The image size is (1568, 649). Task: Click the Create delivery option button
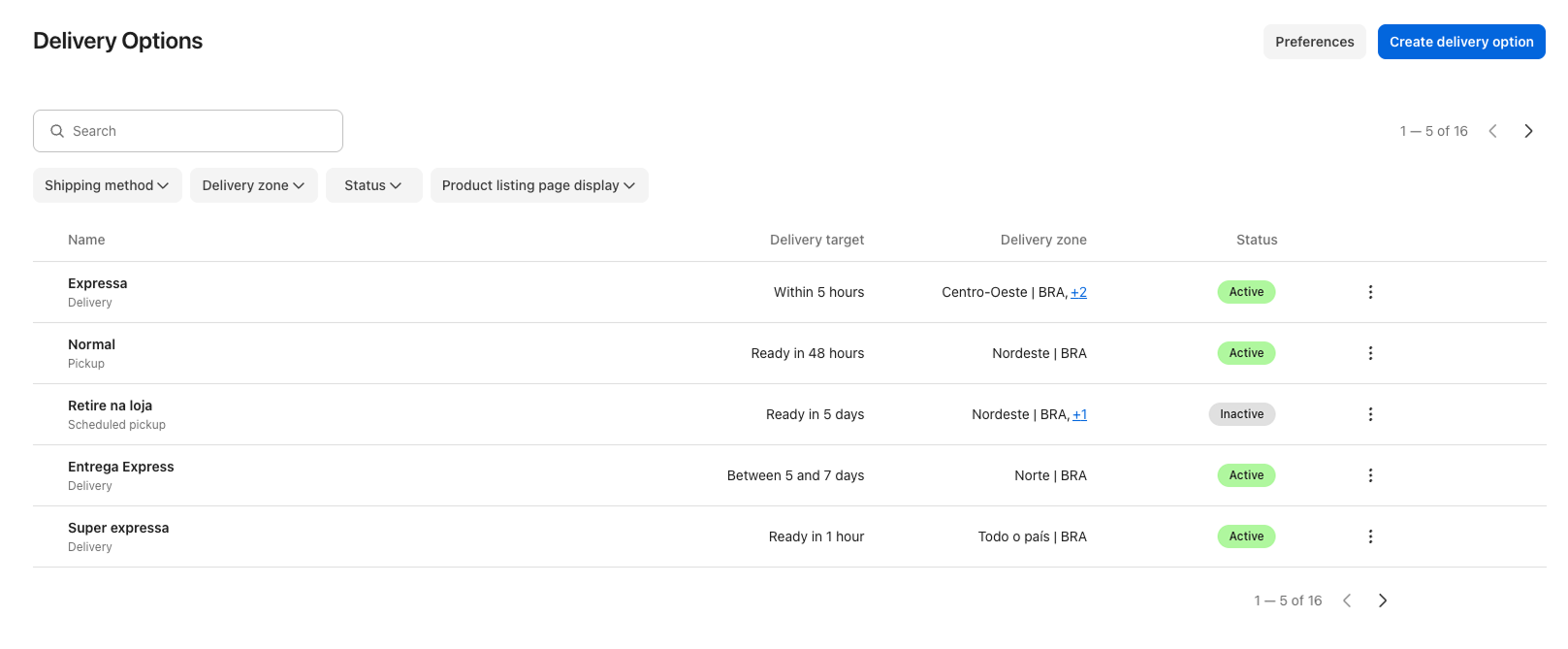click(1460, 42)
